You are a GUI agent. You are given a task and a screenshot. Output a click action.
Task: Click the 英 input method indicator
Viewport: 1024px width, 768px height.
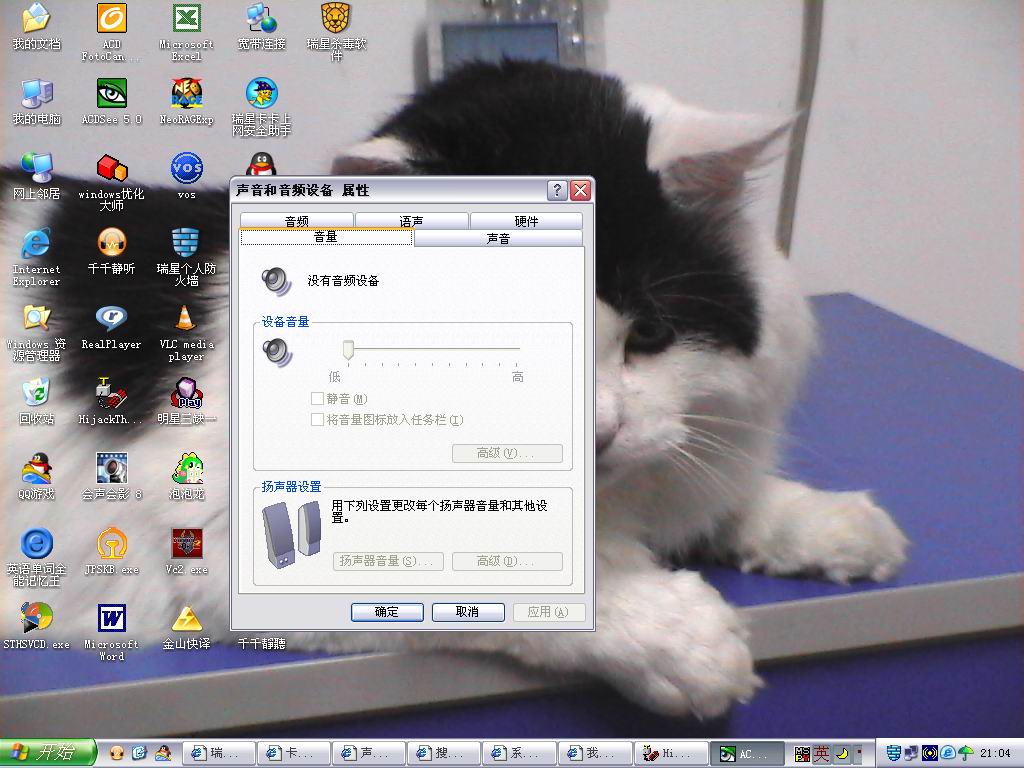click(821, 754)
